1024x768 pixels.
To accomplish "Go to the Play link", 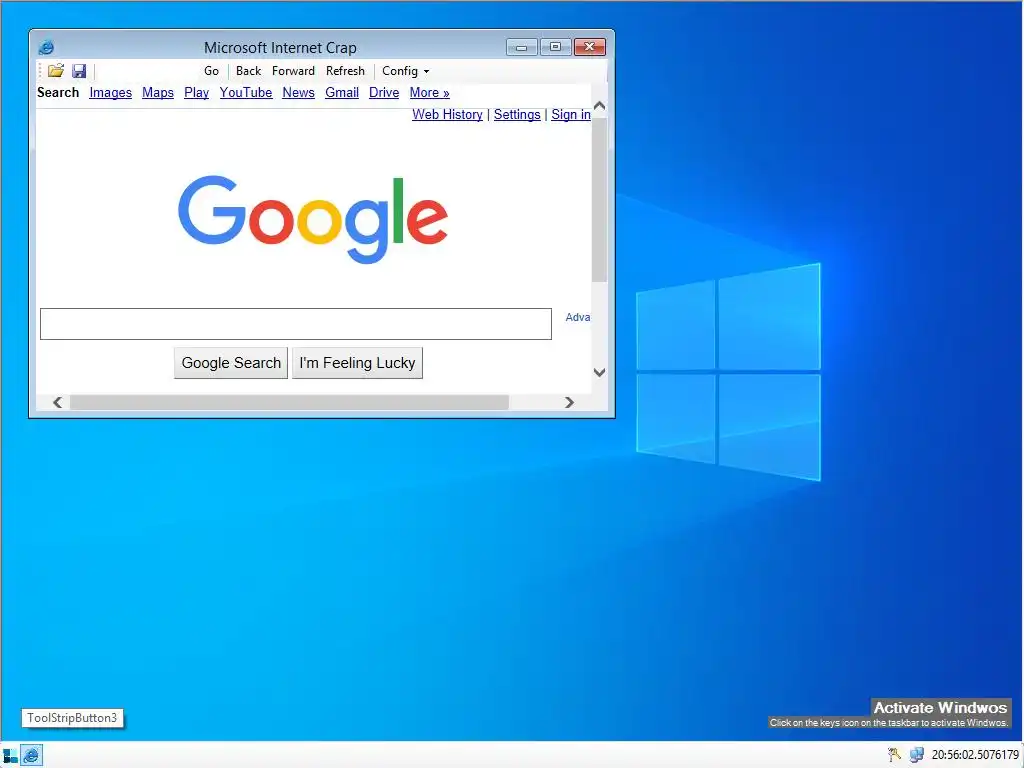I will coord(197,93).
